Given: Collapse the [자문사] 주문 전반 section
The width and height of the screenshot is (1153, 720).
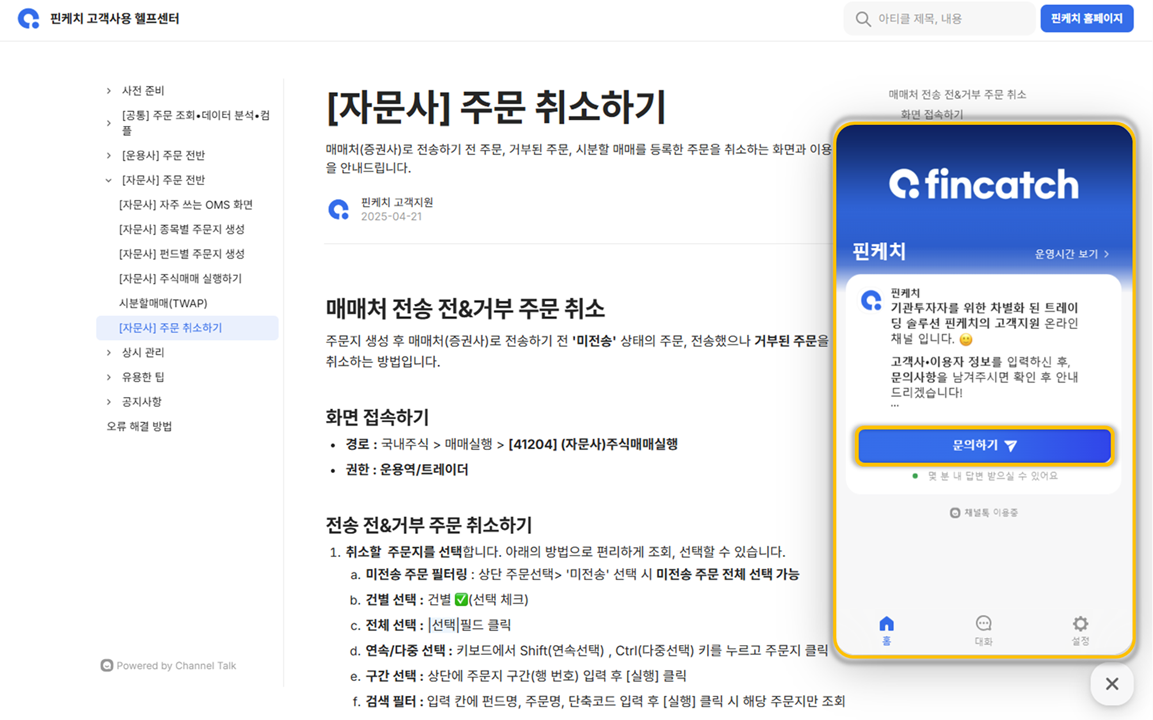Looking at the screenshot, I should point(109,180).
